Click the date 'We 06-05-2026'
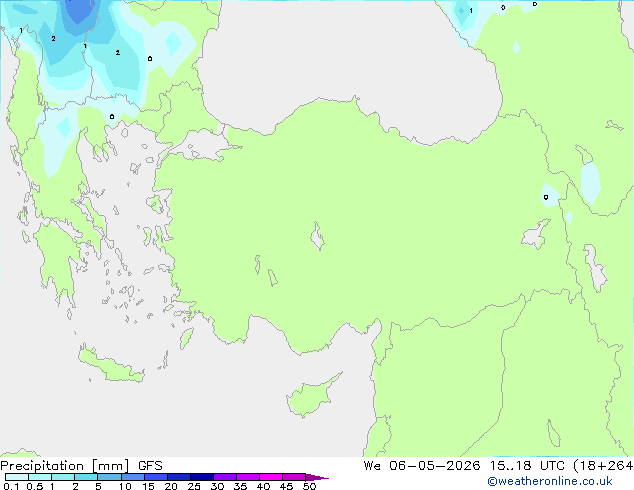This screenshot has height=490, width=634. 422,466
